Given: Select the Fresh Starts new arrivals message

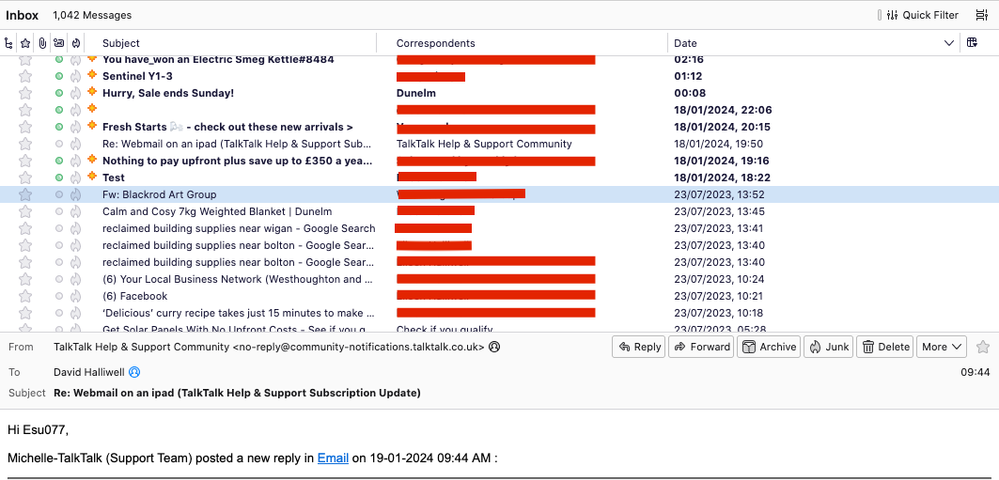Looking at the screenshot, I should pos(227,127).
